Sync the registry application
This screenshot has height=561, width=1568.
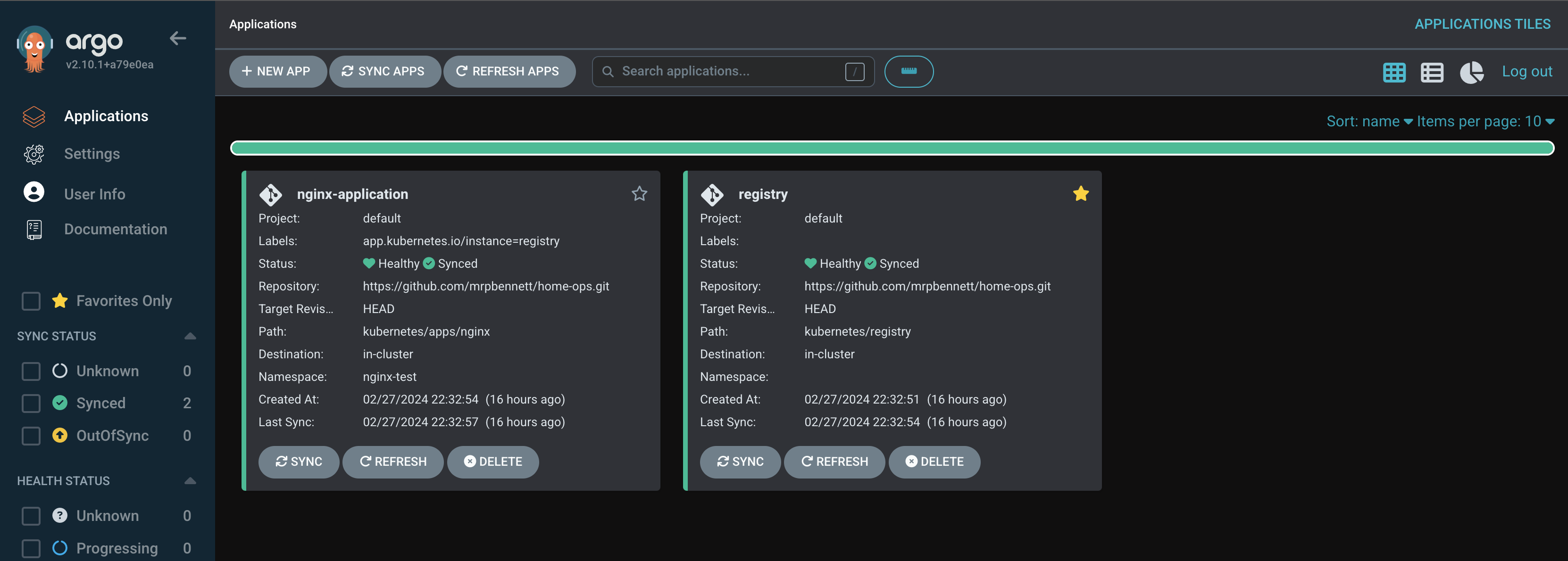pyautogui.click(x=740, y=462)
